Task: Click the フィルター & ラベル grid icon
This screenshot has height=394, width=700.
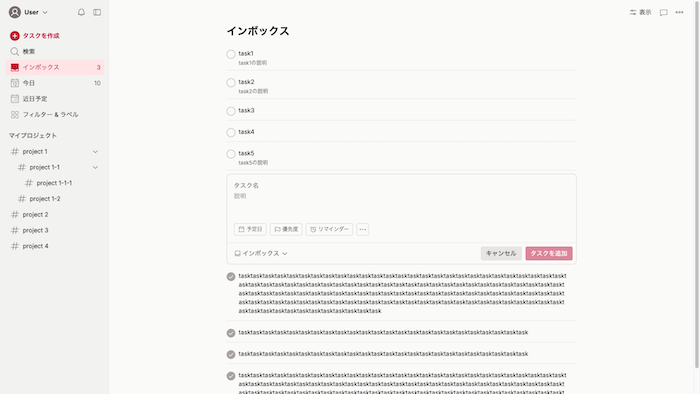Action: click(15, 115)
